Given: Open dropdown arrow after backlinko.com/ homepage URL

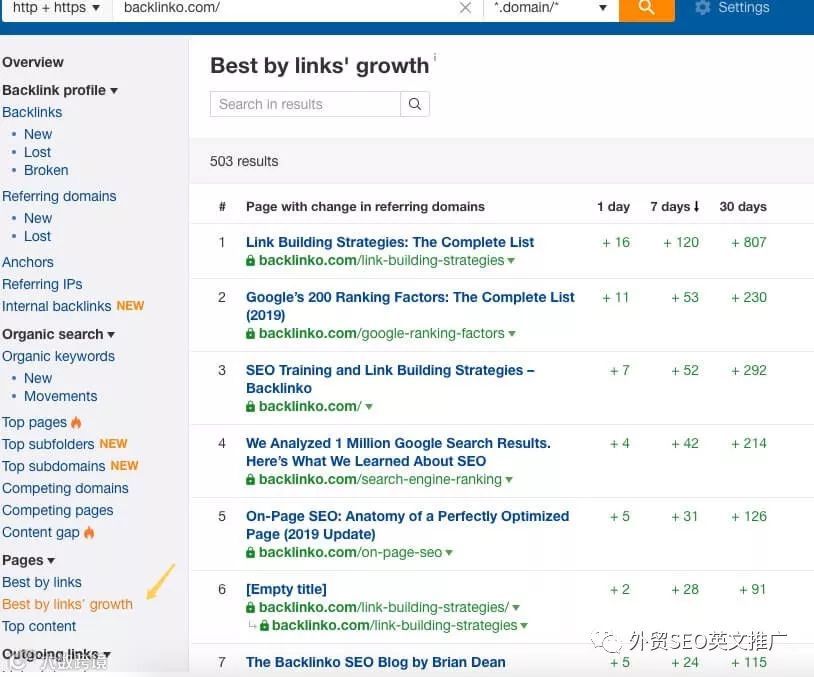Looking at the screenshot, I should point(369,407).
